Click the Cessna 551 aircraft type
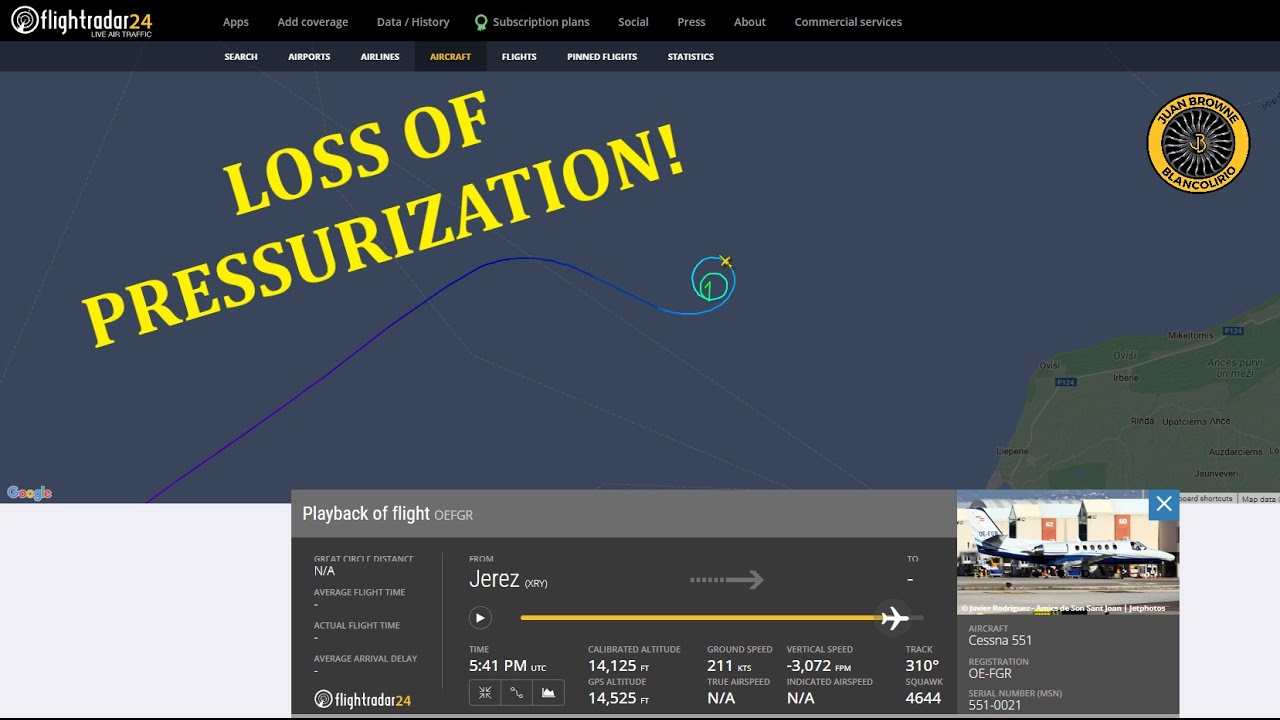The height and width of the screenshot is (720, 1280). (1000, 640)
